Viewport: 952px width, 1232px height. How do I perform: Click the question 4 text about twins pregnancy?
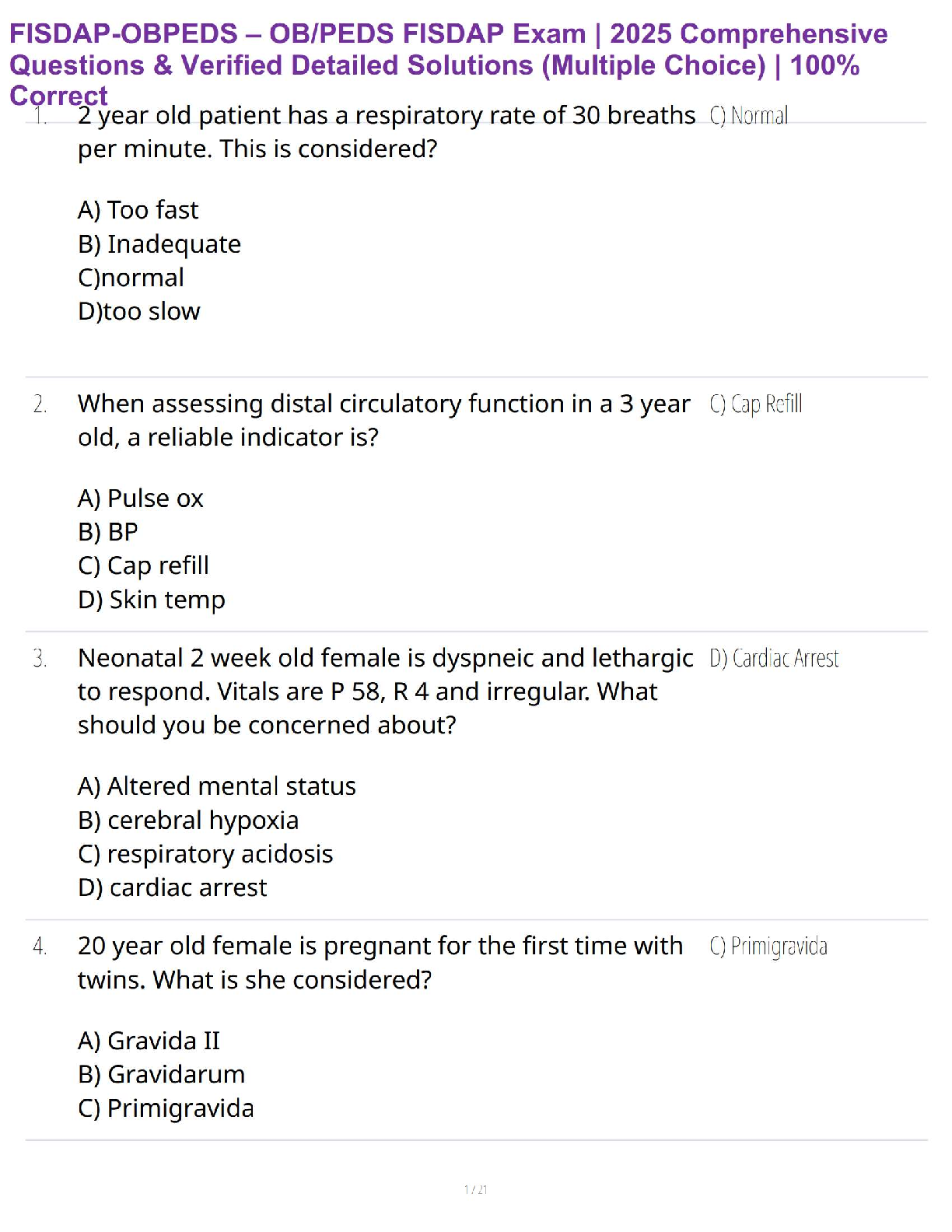(380, 963)
